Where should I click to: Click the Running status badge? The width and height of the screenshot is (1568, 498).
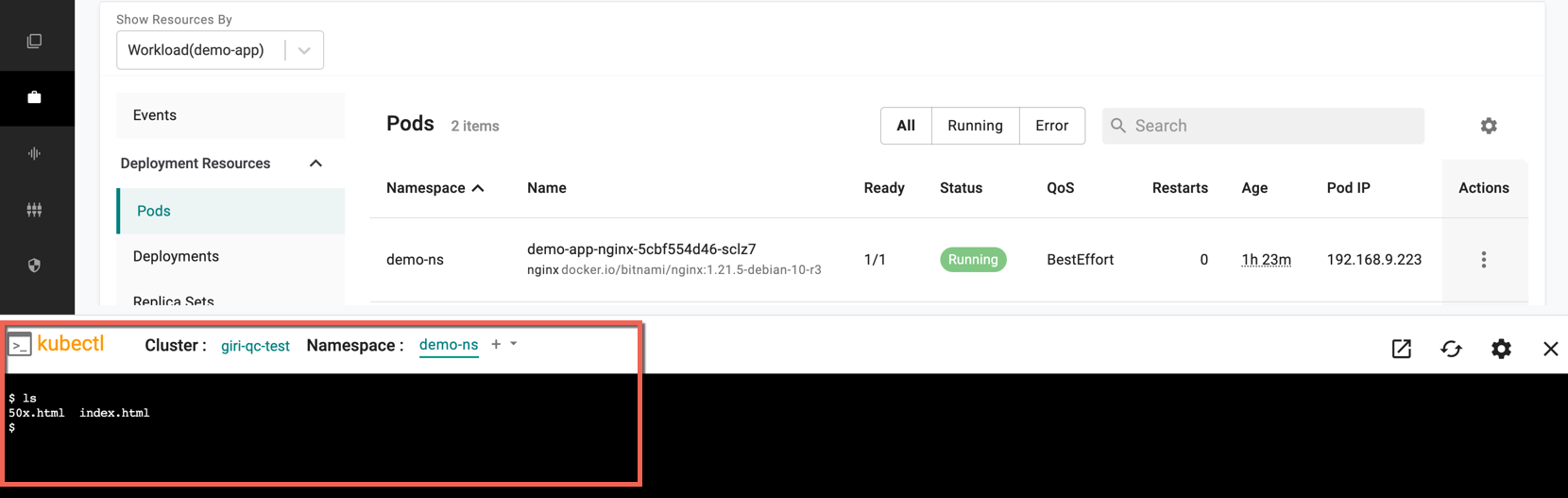click(973, 260)
